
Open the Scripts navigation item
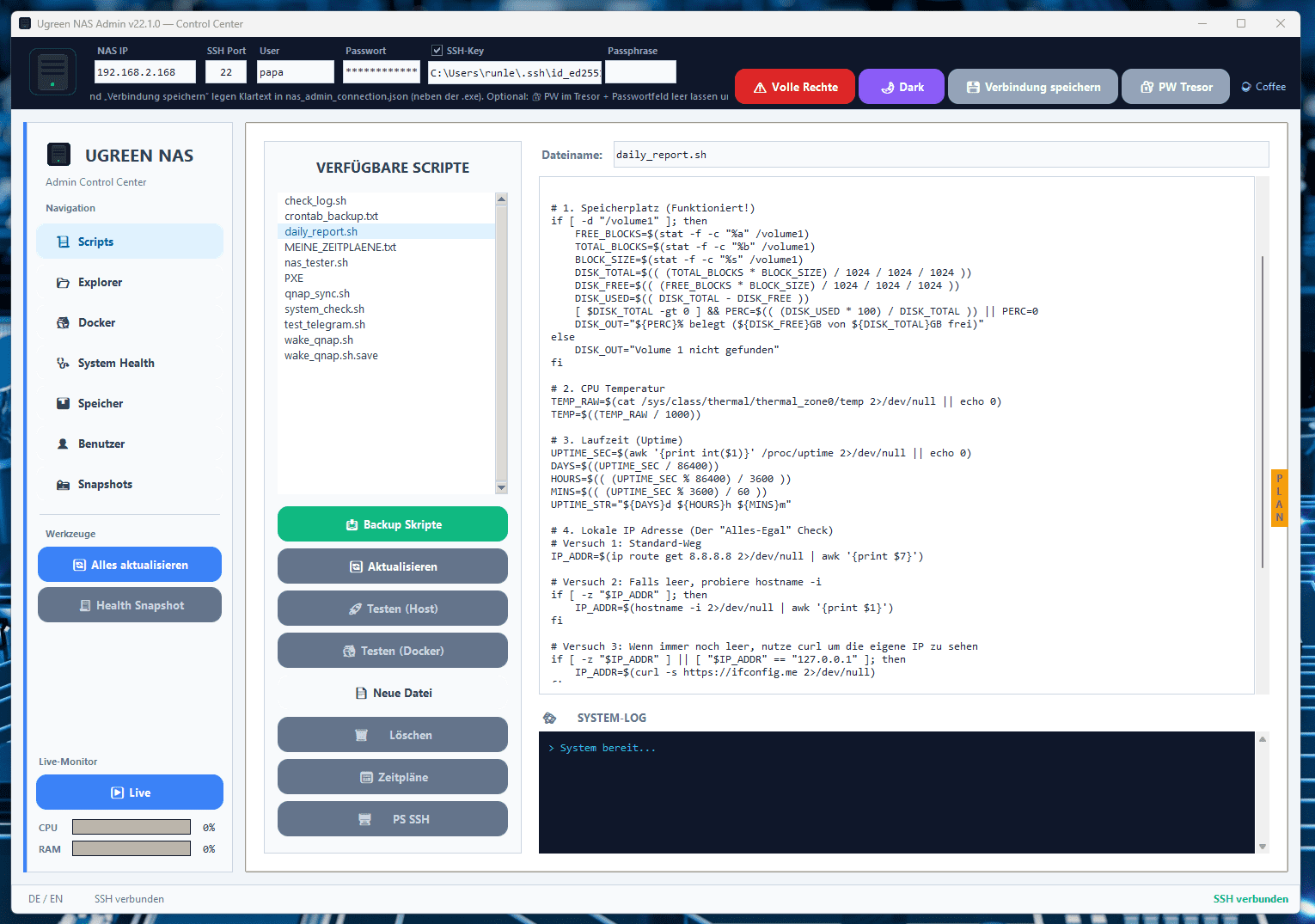click(130, 242)
